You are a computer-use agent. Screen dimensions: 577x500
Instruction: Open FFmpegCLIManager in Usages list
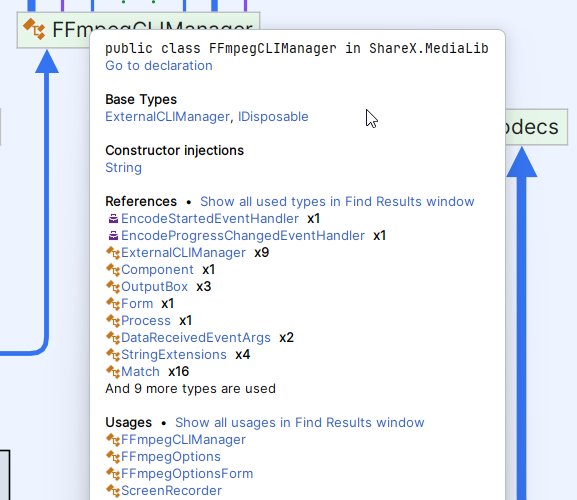183,440
